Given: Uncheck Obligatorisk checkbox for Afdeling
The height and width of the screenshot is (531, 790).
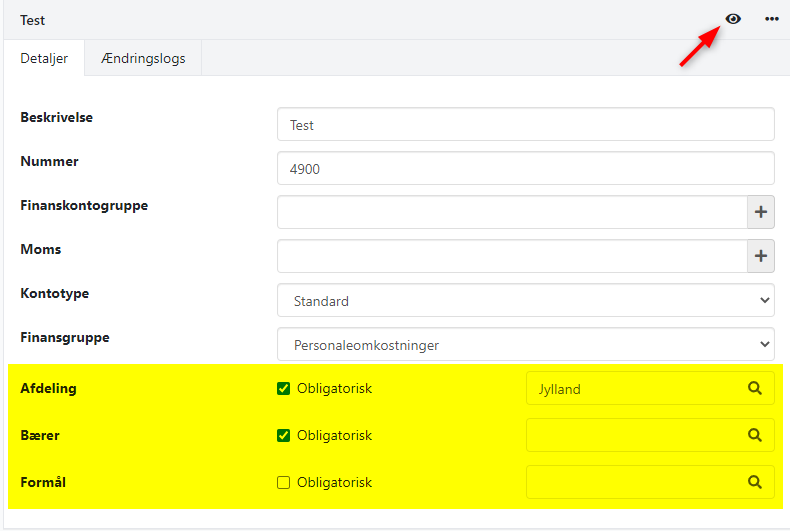Looking at the screenshot, I should (x=284, y=388).
